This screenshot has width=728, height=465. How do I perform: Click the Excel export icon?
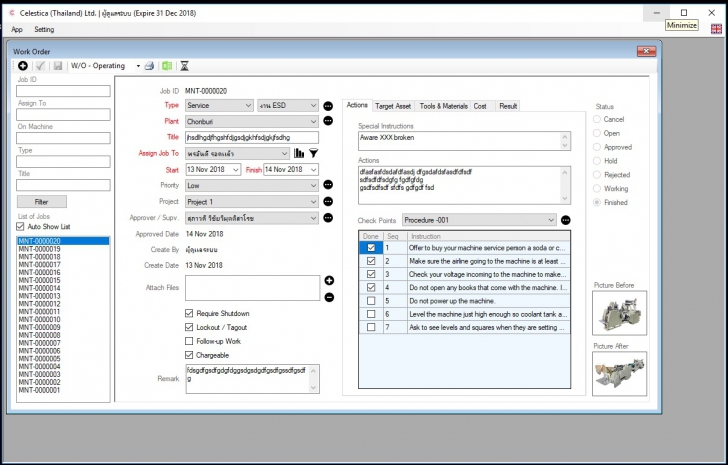166,66
